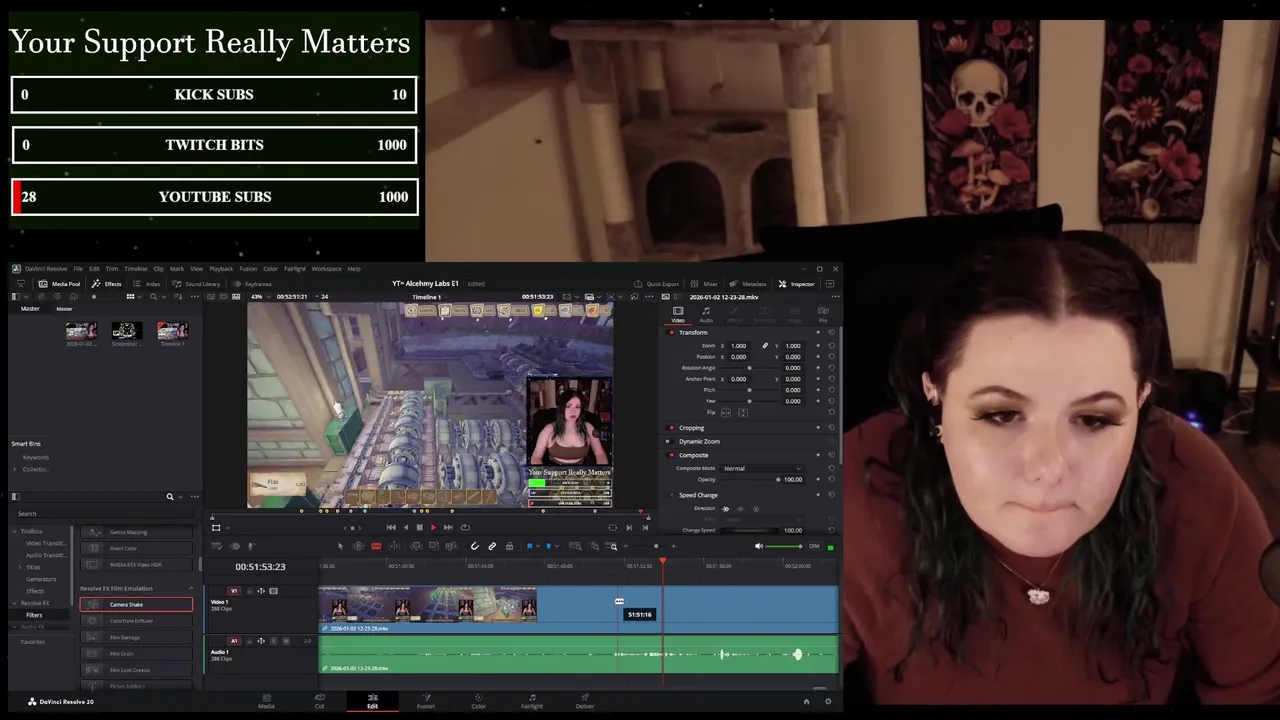Select the Video tab in Inspector
Viewport: 1280px width, 720px height.
click(678, 314)
